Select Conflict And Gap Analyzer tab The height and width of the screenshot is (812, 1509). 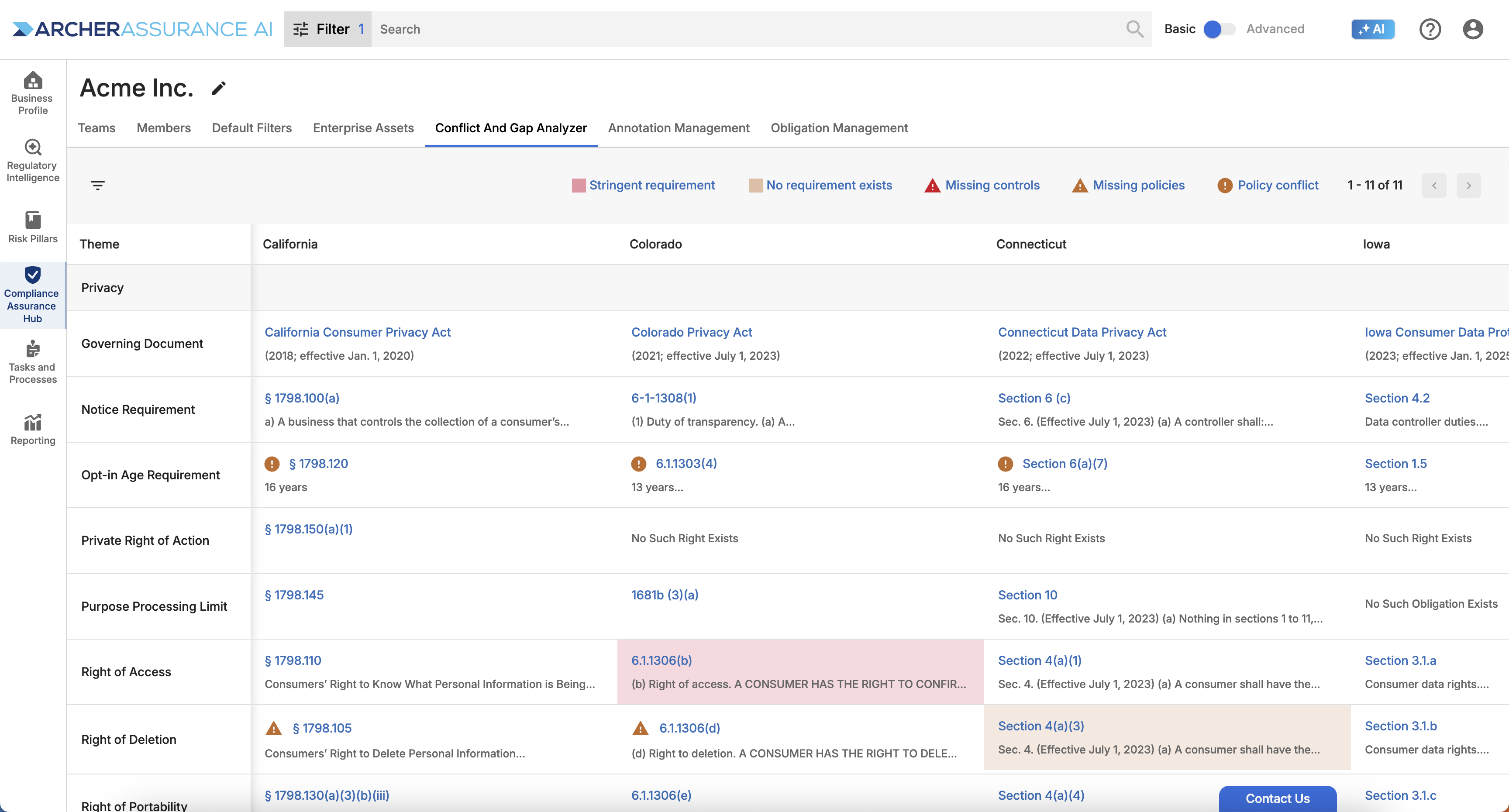click(x=511, y=128)
